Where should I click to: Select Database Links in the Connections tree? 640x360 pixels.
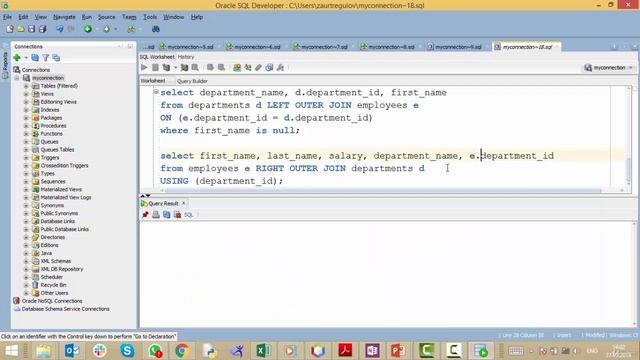58,221
